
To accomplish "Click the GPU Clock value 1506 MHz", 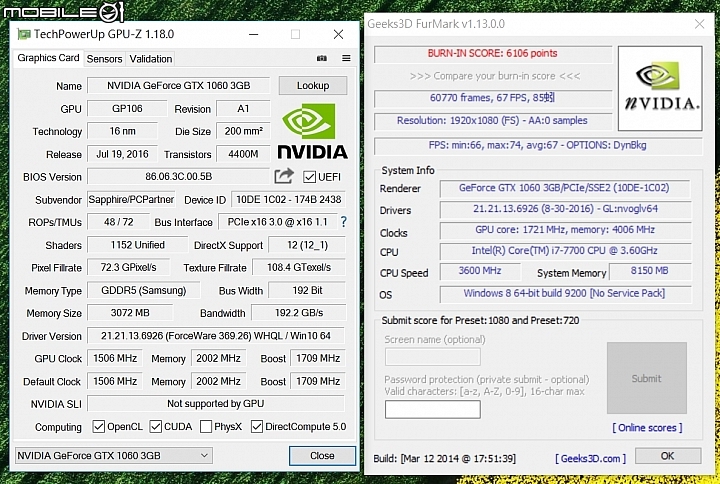I will coord(115,358).
